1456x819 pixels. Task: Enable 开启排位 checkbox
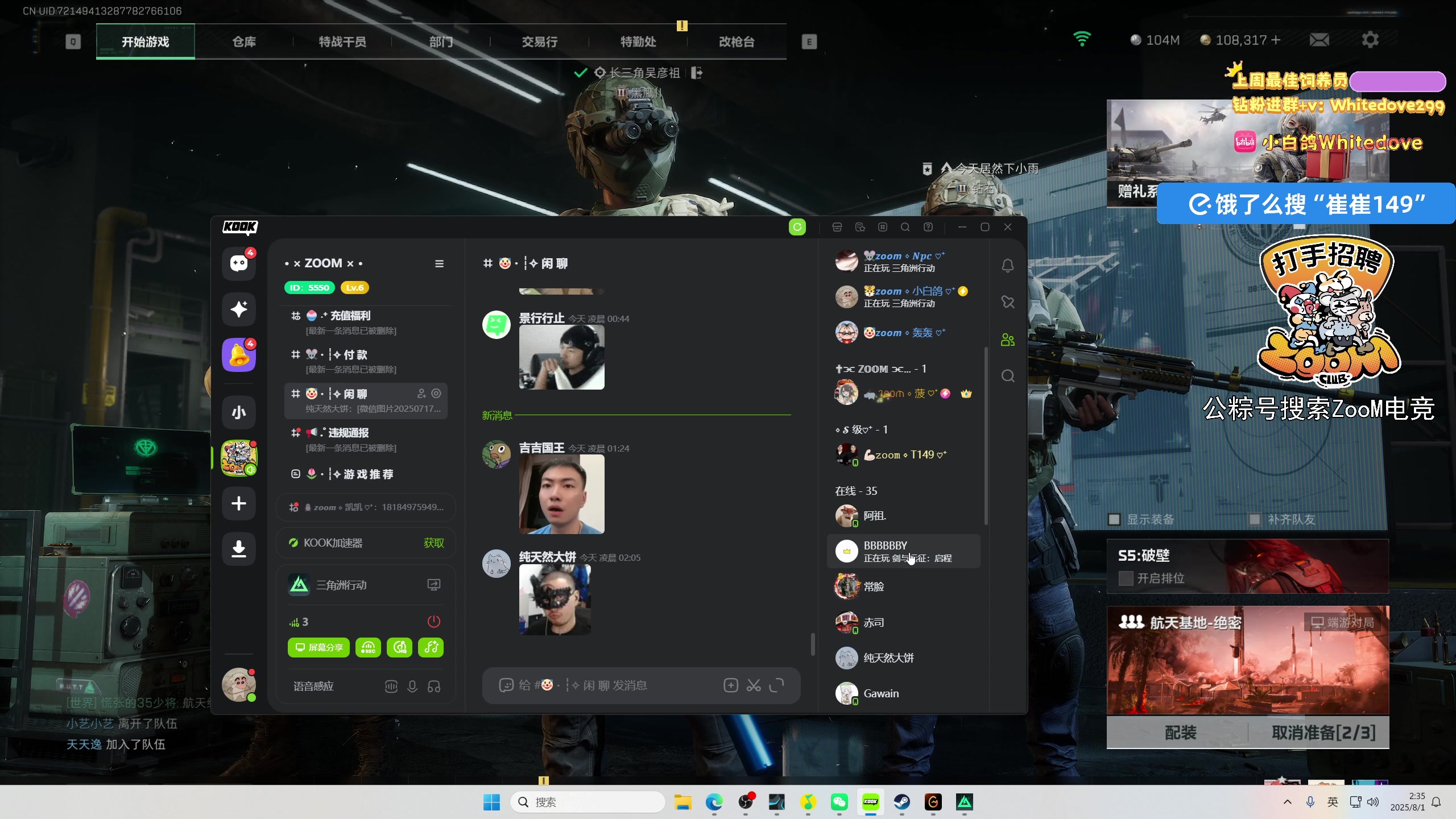coord(1126,578)
